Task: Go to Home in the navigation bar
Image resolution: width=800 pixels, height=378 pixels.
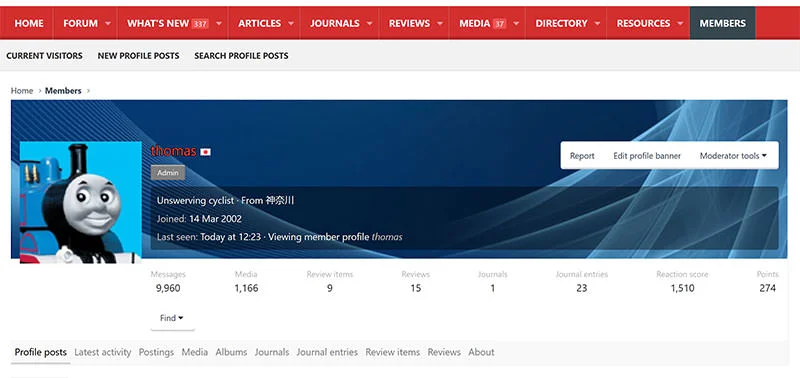Action: [29, 23]
